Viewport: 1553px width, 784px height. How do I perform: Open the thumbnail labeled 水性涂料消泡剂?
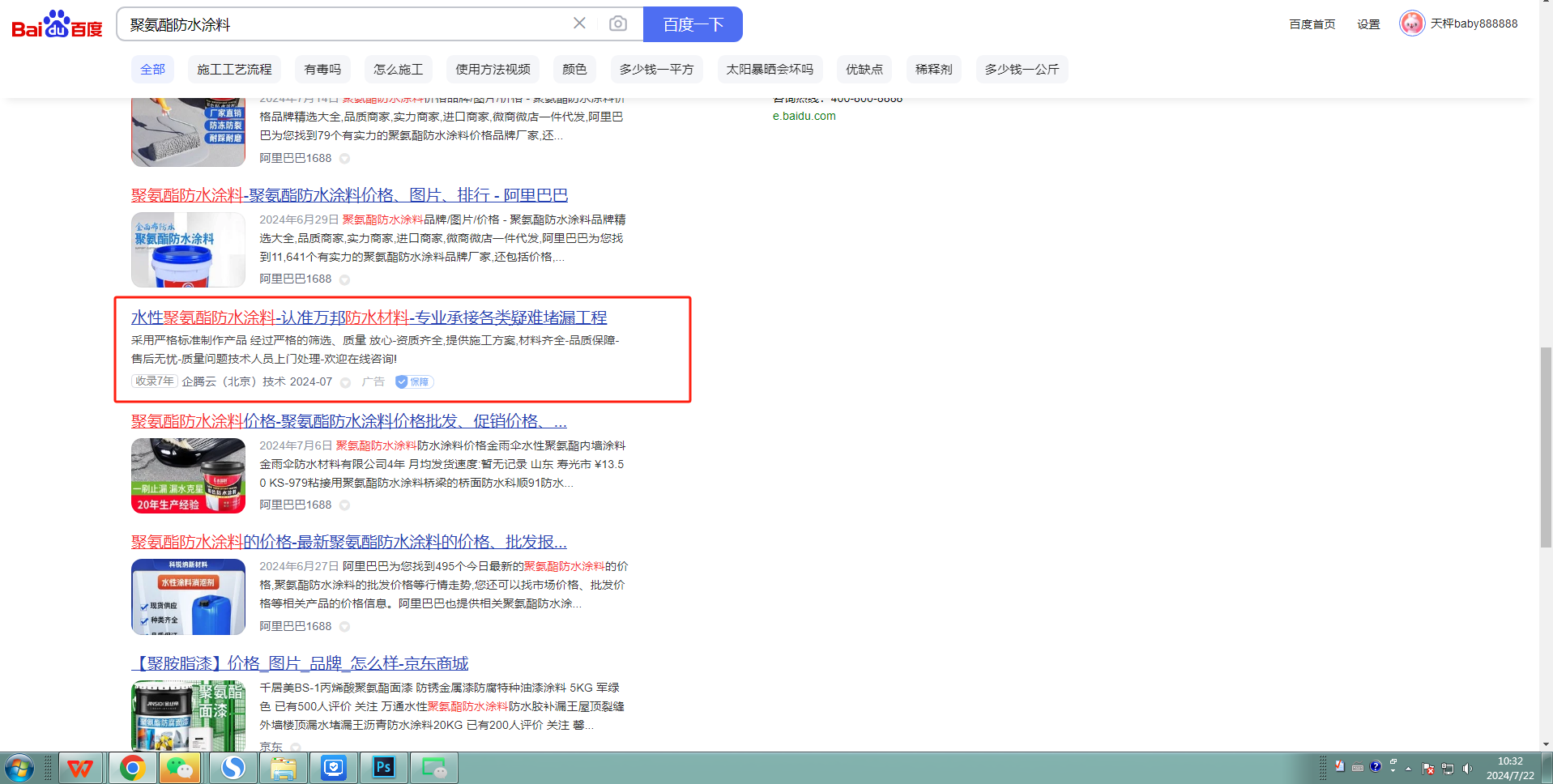tap(188, 597)
